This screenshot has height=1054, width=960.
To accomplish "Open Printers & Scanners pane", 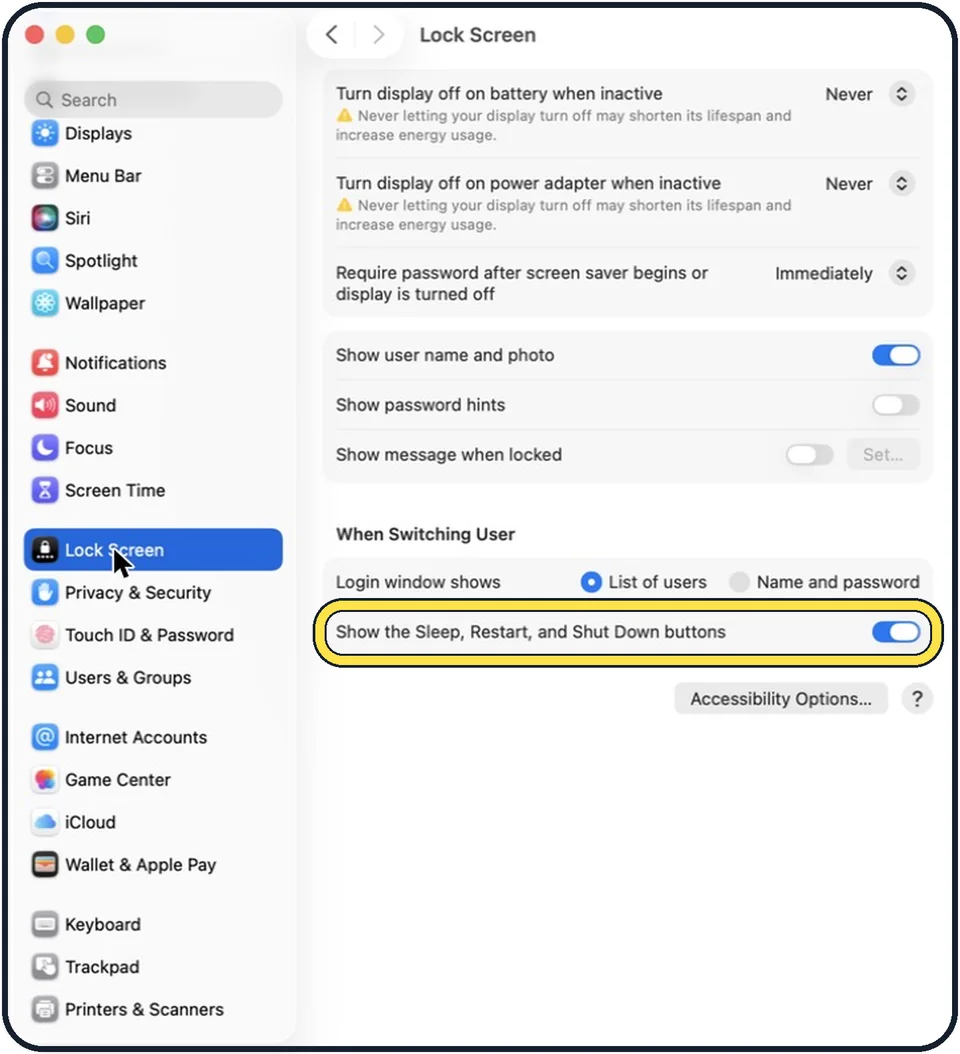I will pyautogui.click(x=153, y=1010).
